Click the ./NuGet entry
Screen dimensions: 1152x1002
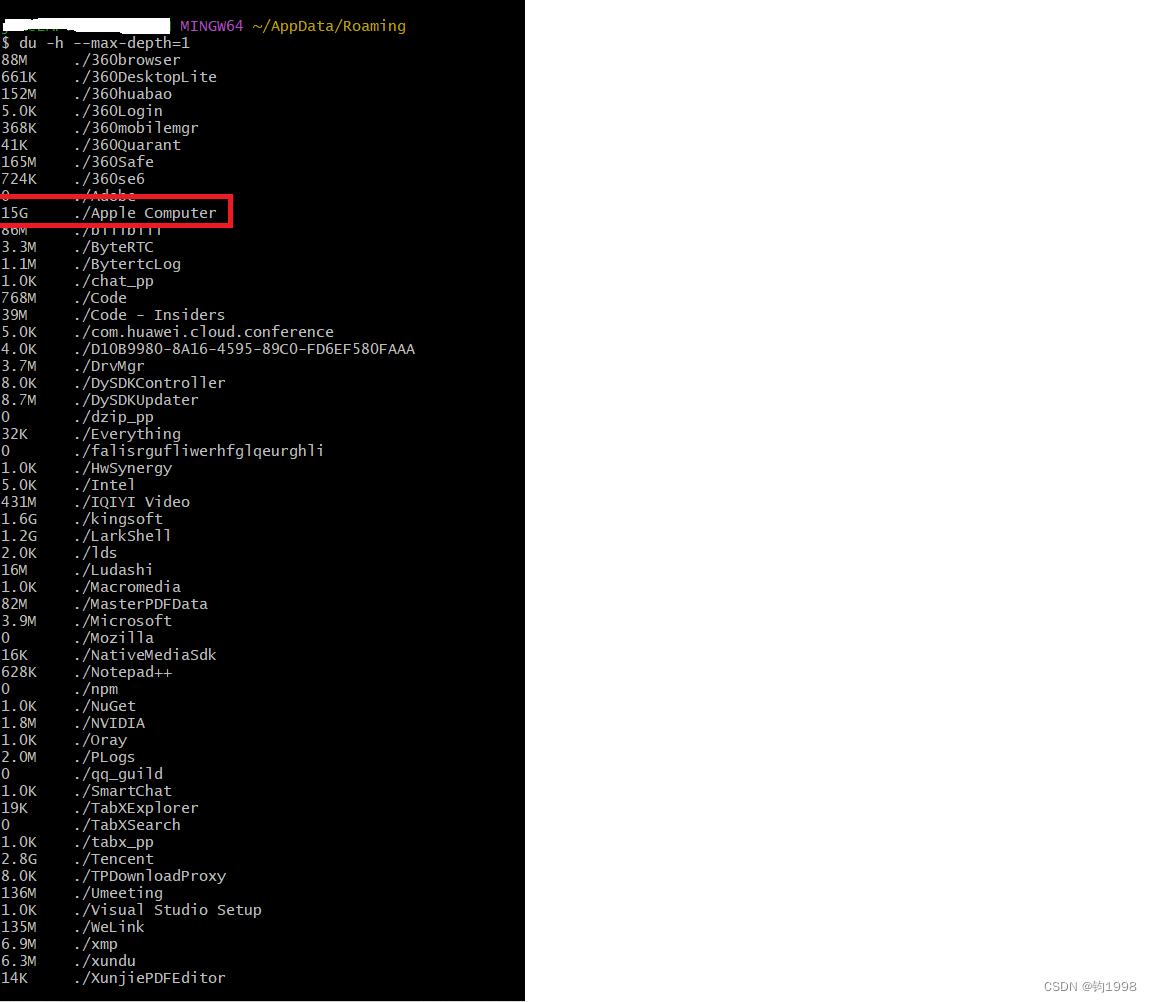(x=68, y=705)
